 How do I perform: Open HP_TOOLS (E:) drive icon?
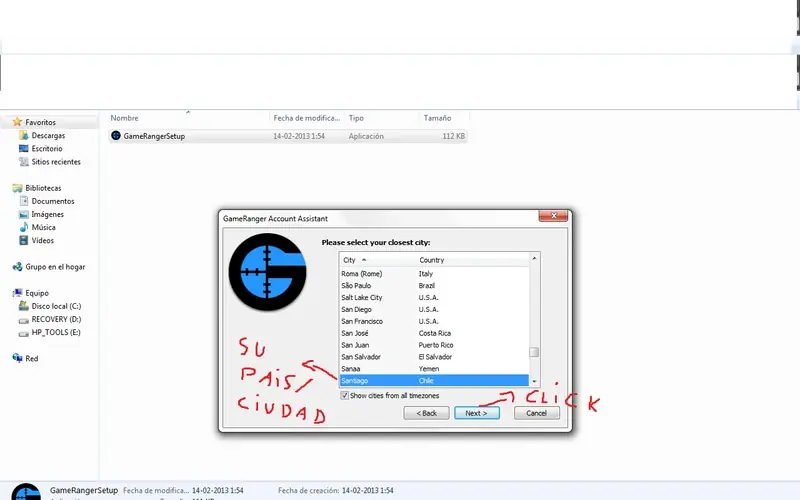click(23, 333)
